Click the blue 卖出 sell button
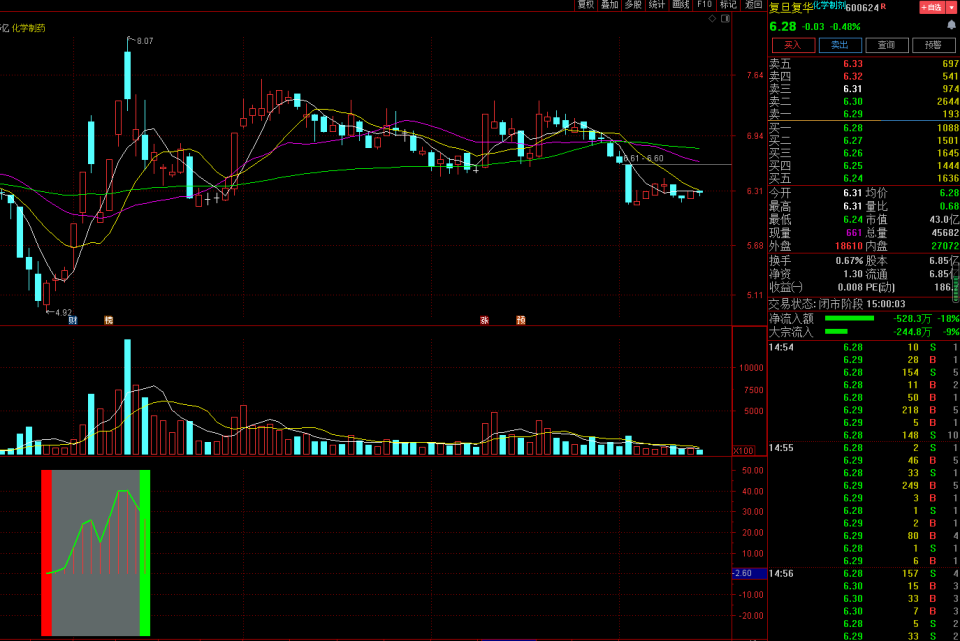Viewport: 960px width, 641px height. click(840, 45)
